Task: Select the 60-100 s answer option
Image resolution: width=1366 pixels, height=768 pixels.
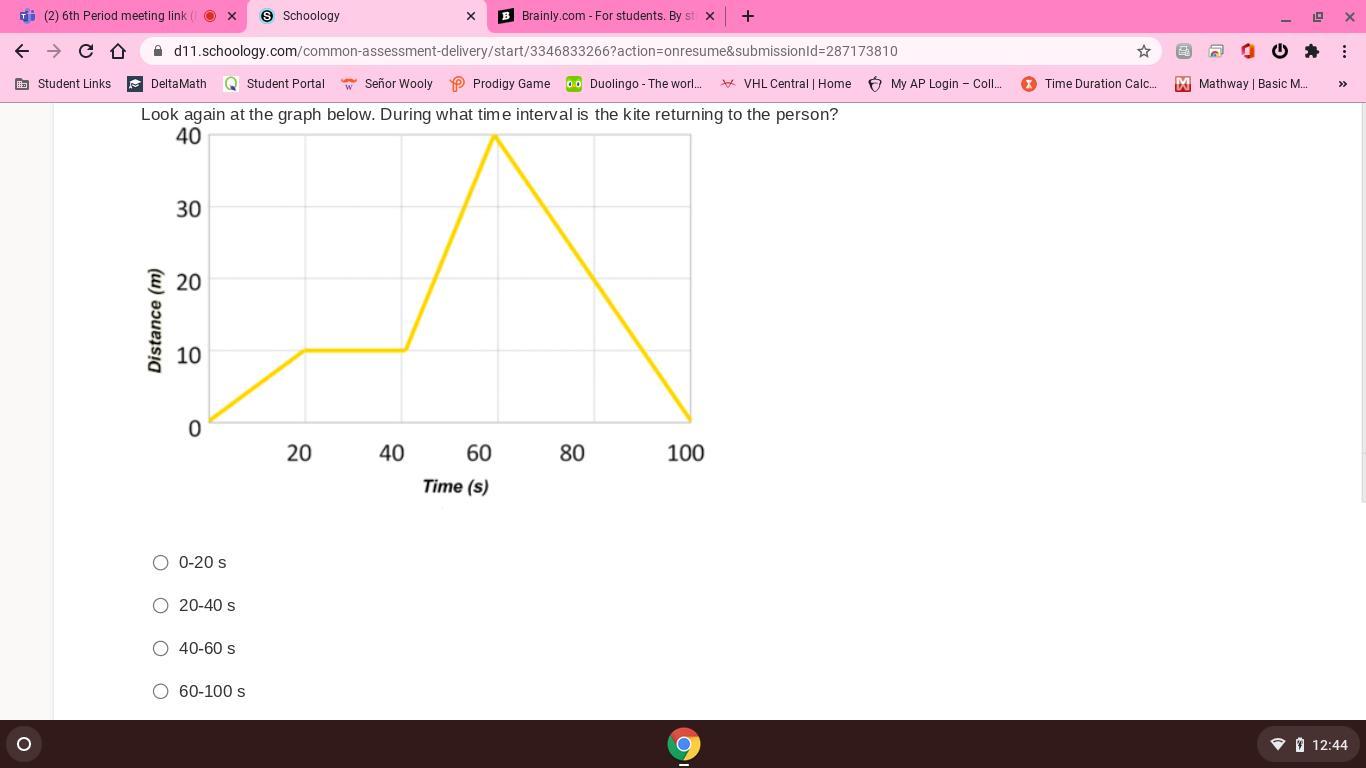Action: tap(160, 692)
